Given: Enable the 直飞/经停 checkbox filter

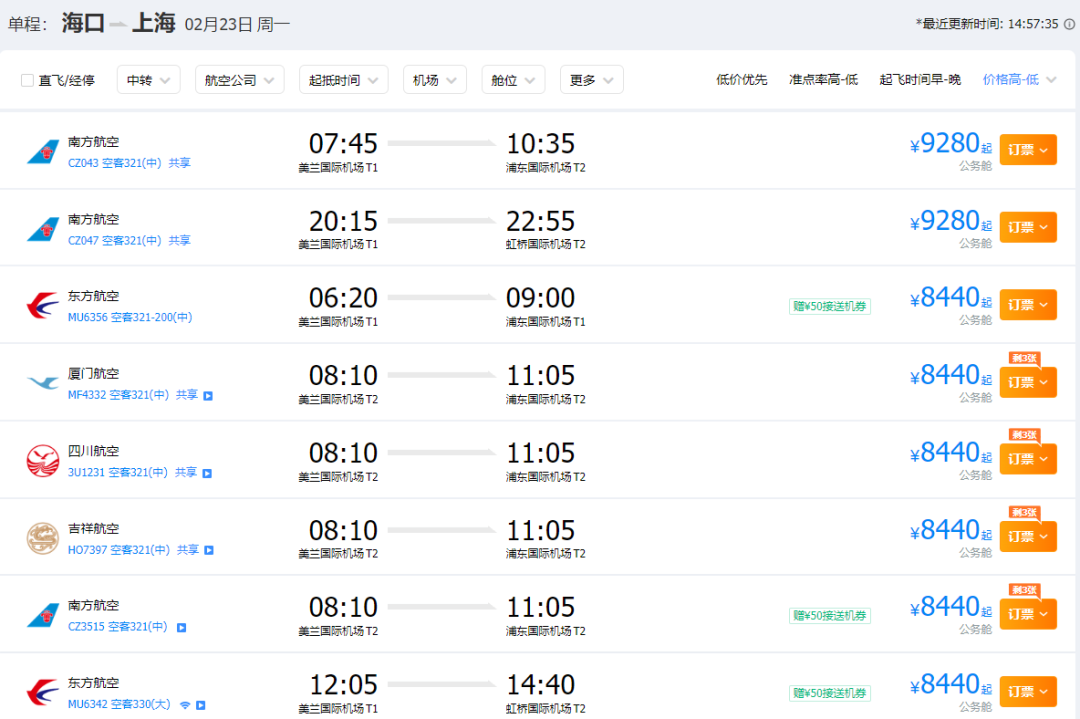Looking at the screenshot, I should click(x=28, y=80).
